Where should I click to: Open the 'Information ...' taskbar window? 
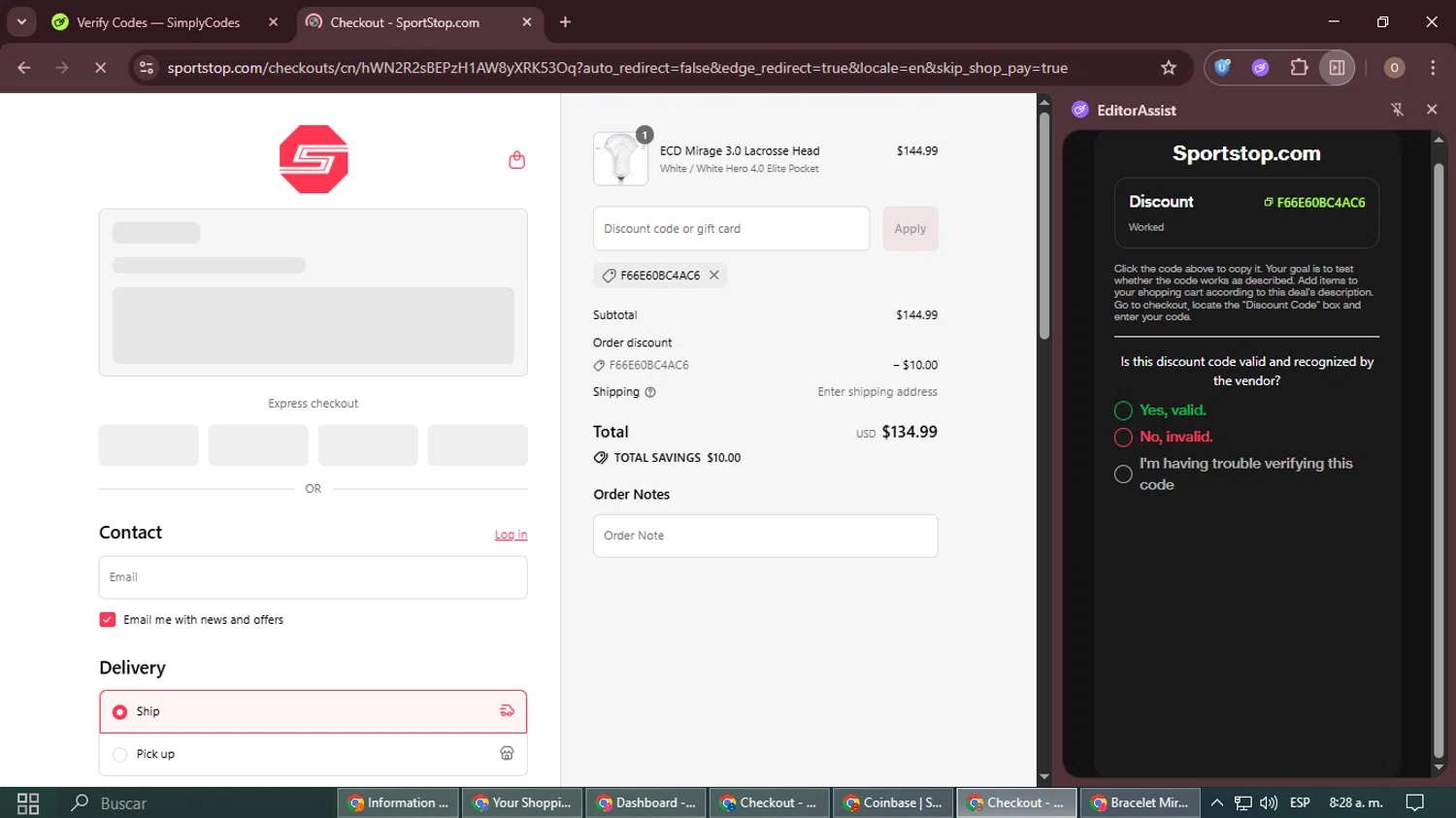(399, 802)
